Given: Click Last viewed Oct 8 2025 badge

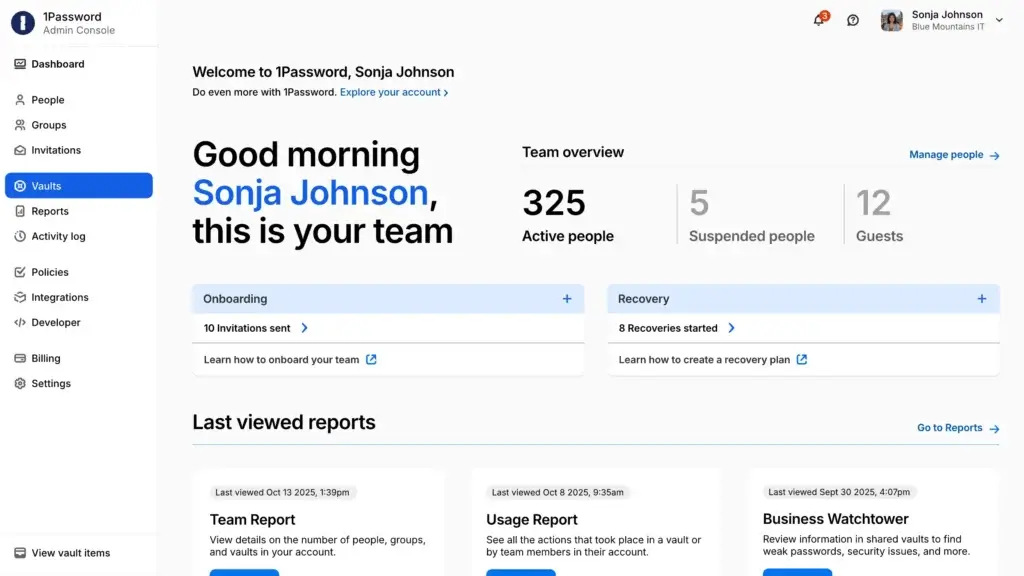Looking at the screenshot, I should tap(558, 492).
